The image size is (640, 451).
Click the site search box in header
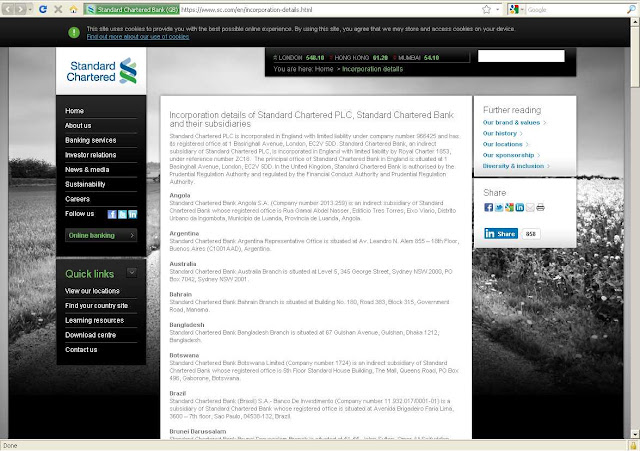coord(521,56)
